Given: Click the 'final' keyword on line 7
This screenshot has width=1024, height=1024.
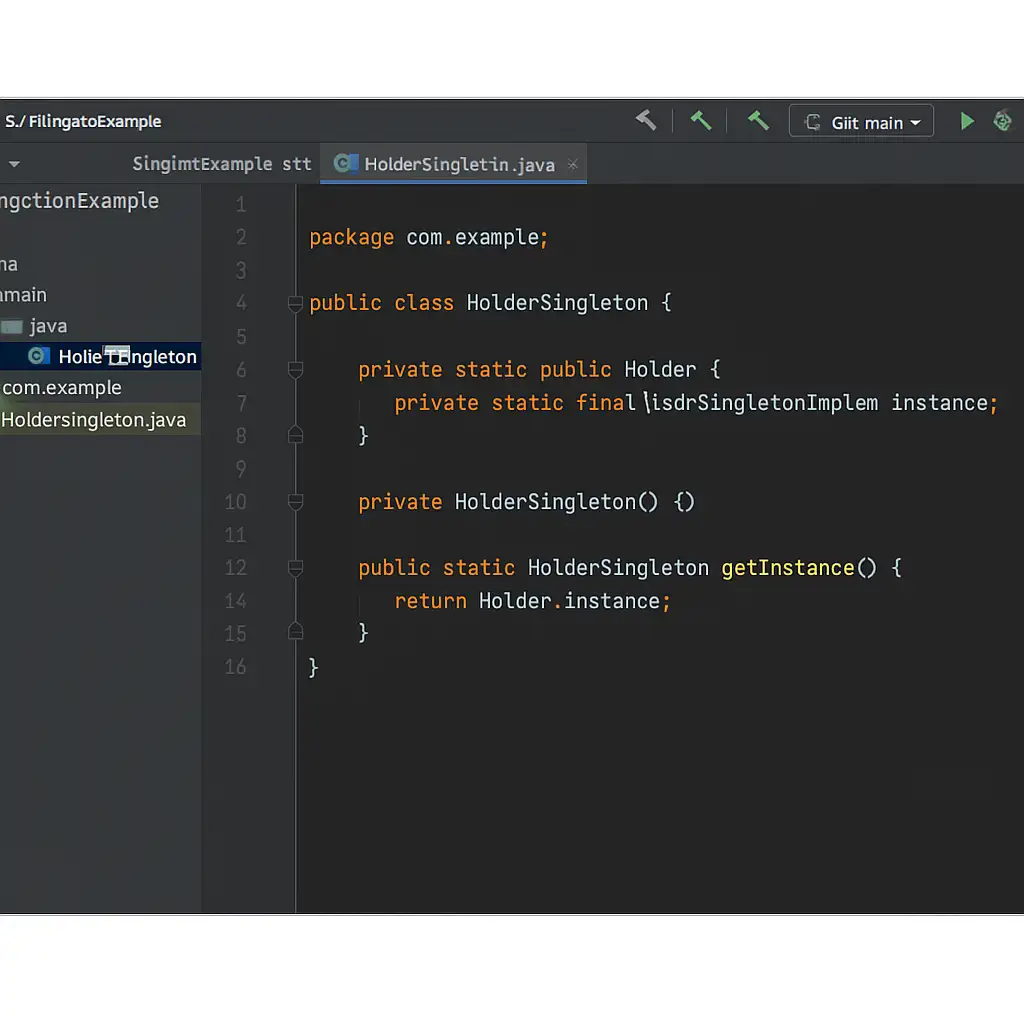Looking at the screenshot, I should 605,402.
